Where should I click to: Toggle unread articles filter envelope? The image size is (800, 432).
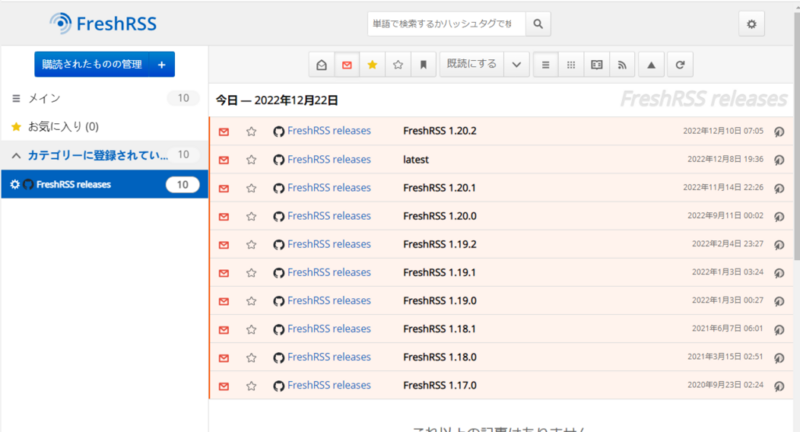[x=347, y=65]
